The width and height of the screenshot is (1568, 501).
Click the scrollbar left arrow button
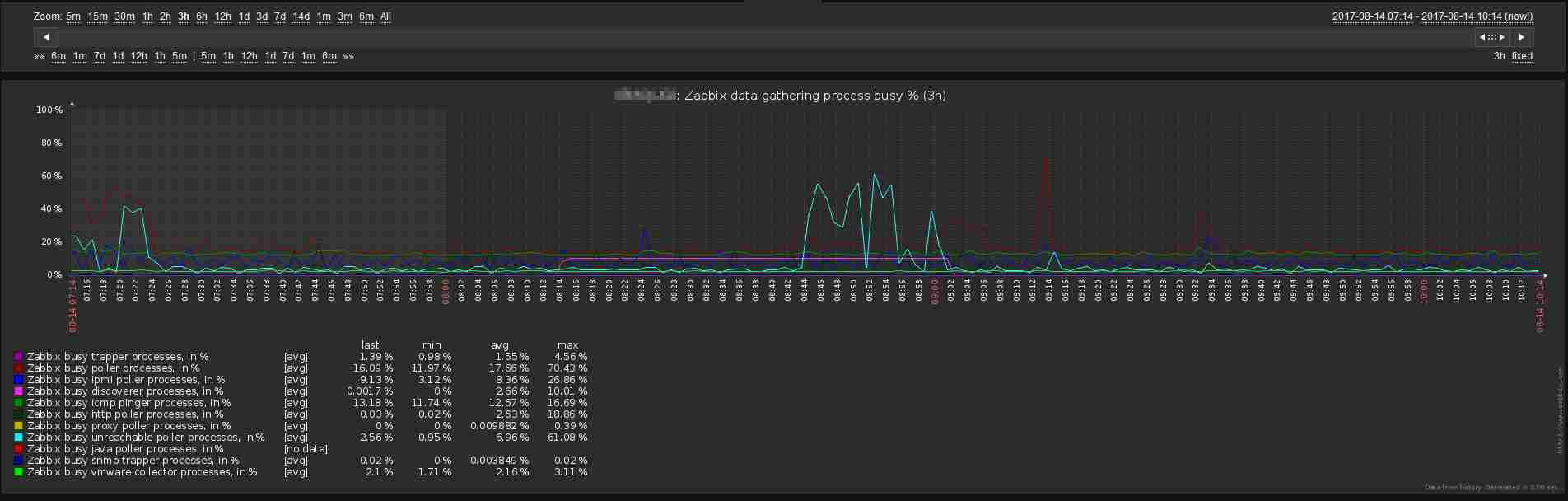[x=46, y=37]
